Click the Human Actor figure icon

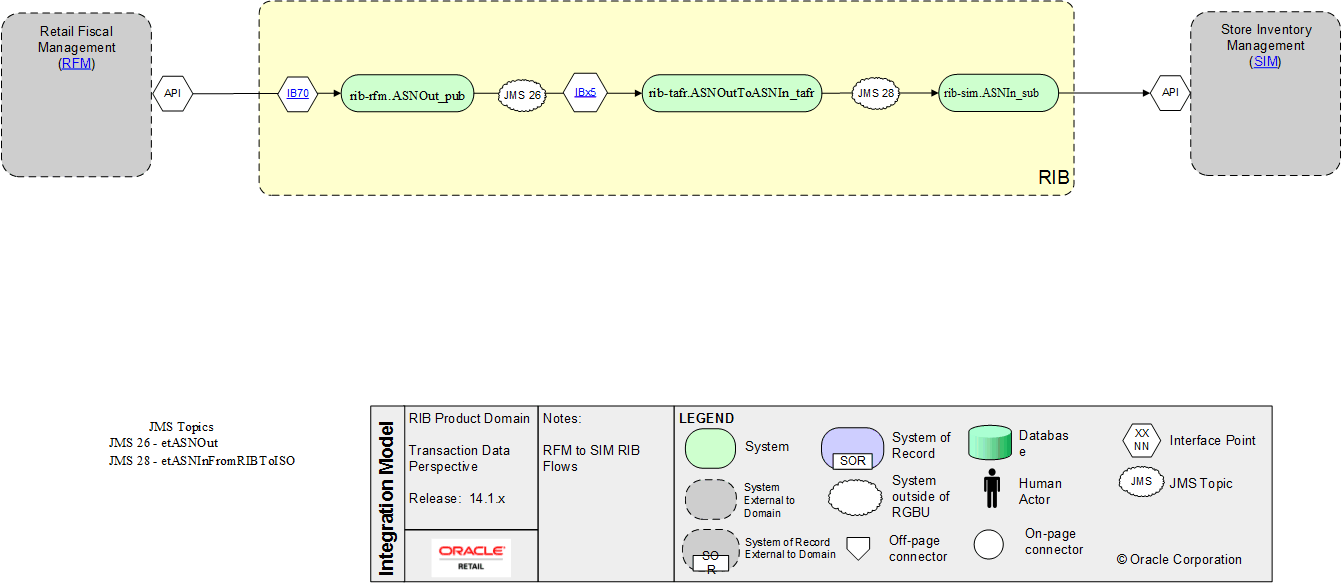pyautogui.click(x=991, y=489)
